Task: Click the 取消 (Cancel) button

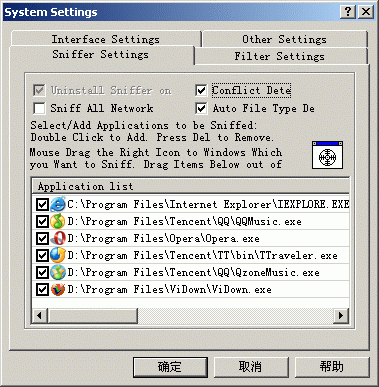Action: [x=251, y=367]
